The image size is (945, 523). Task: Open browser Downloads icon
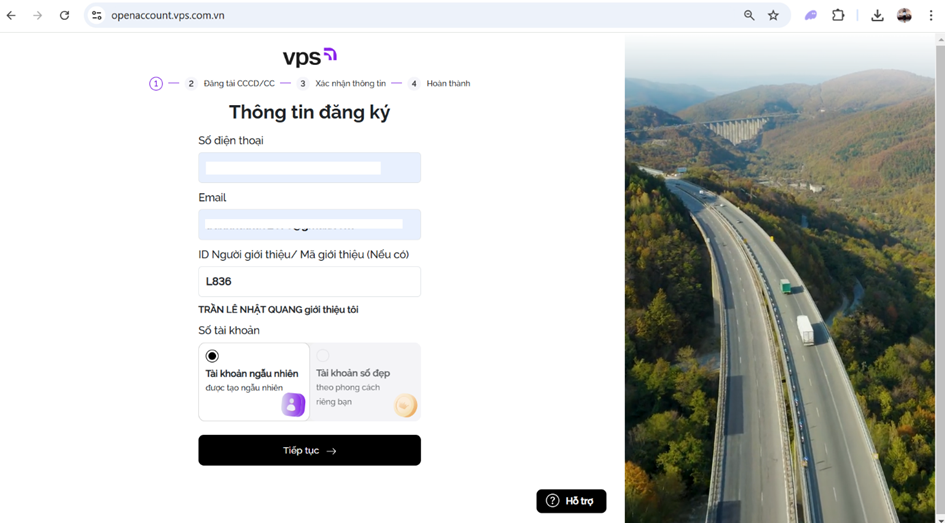[x=878, y=16]
